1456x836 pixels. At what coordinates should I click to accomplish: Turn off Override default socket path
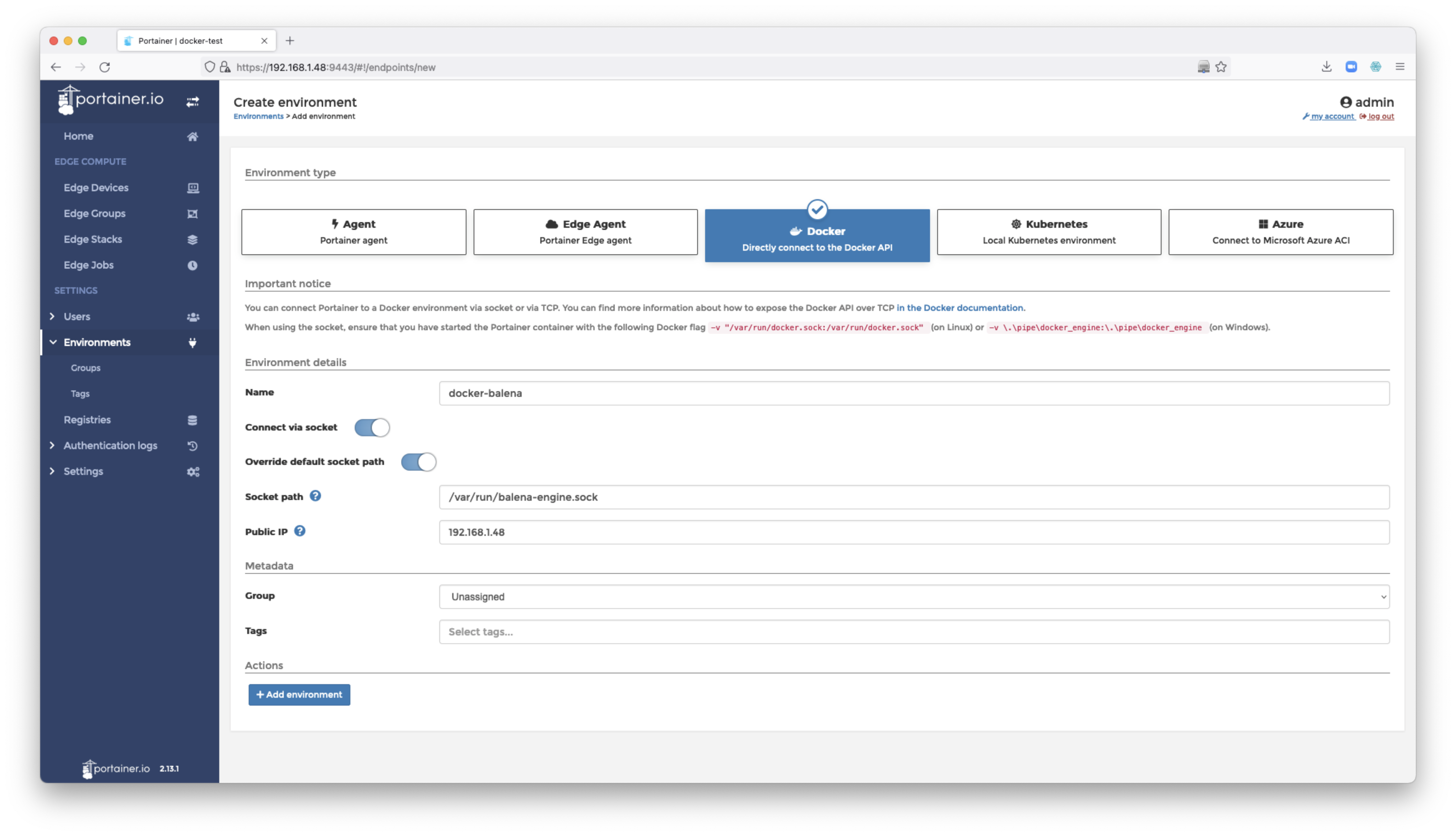click(418, 462)
